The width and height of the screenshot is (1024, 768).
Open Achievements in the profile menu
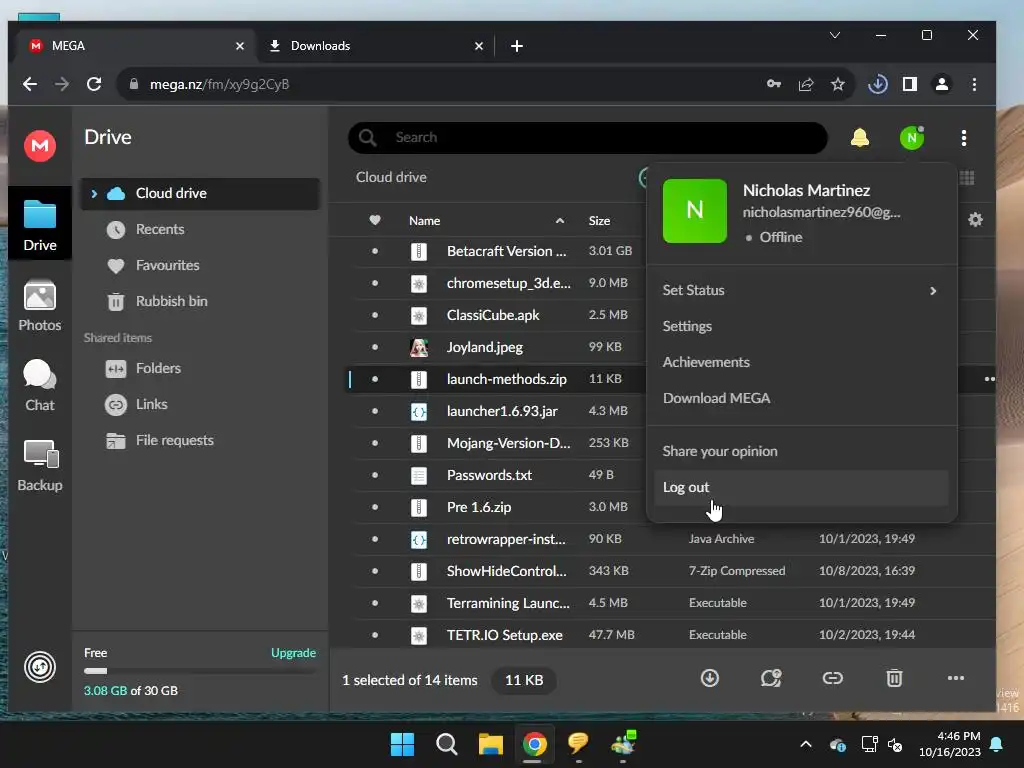click(802, 362)
